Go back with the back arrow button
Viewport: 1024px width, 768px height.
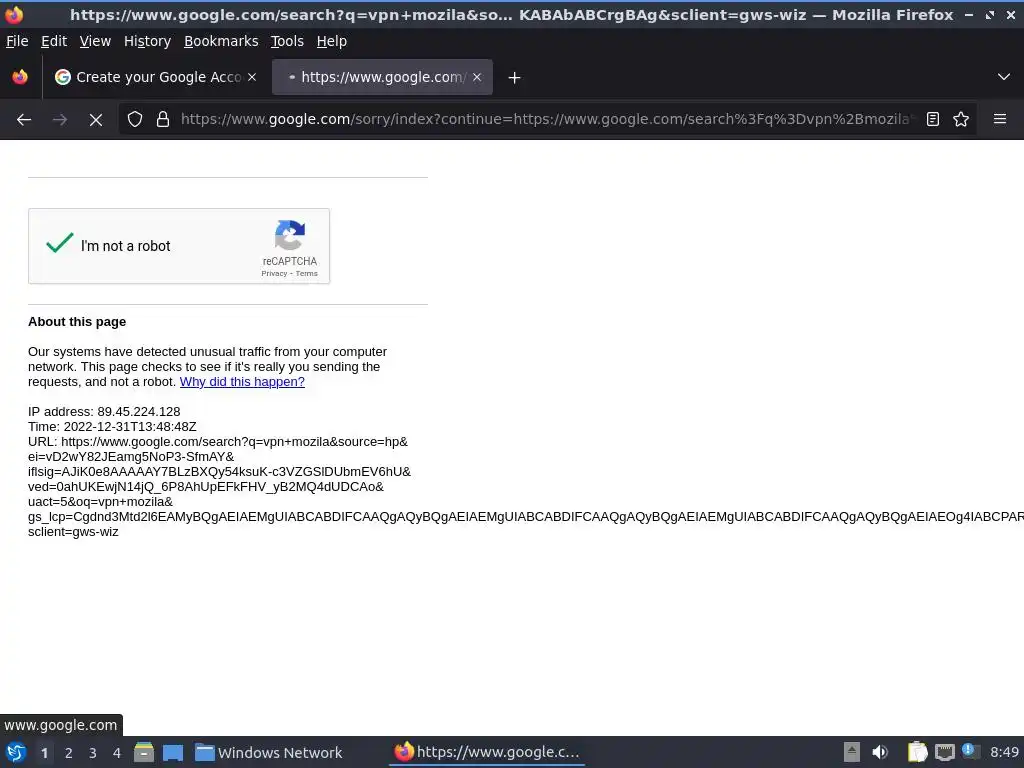coord(24,120)
